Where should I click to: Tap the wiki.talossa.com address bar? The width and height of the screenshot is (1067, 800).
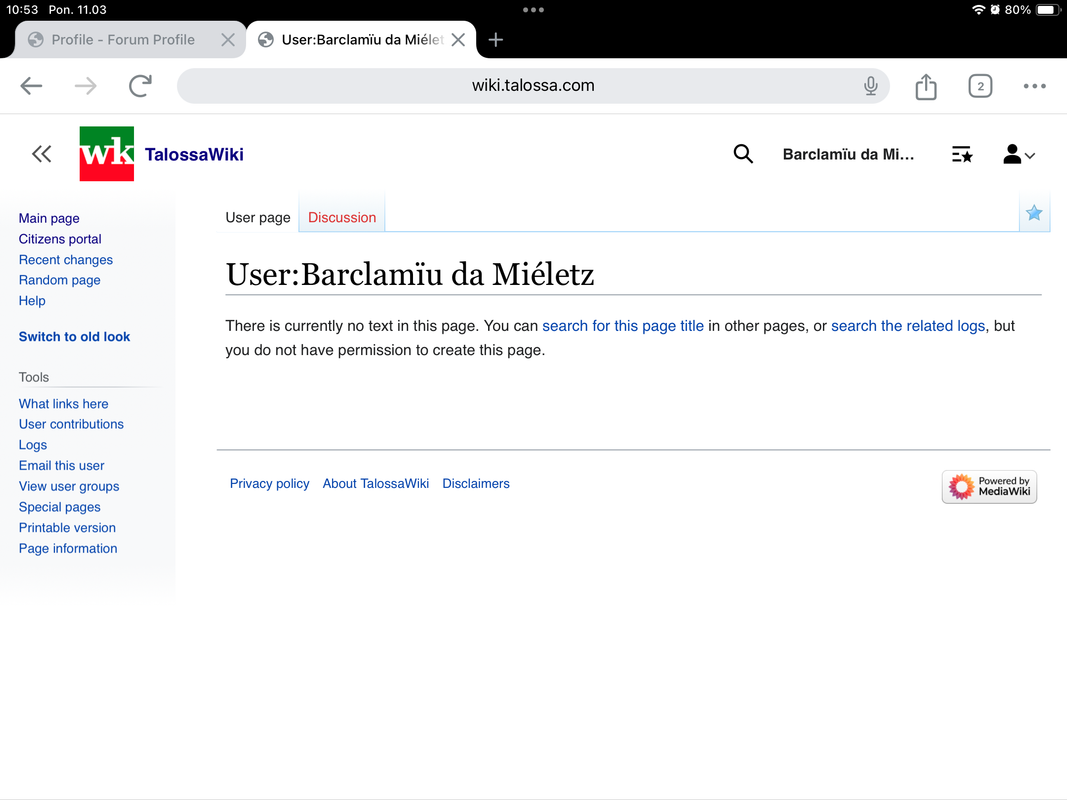[533, 86]
